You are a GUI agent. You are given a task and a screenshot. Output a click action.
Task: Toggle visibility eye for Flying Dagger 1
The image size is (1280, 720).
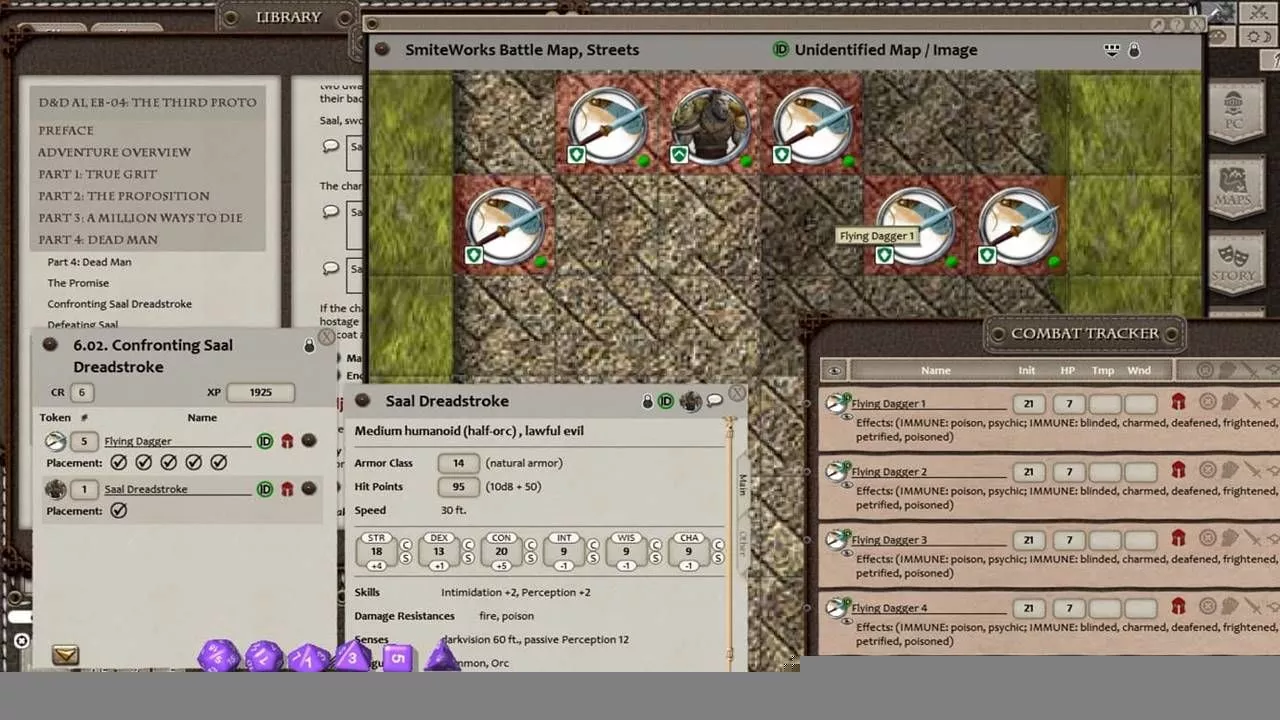pyautogui.click(x=847, y=417)
